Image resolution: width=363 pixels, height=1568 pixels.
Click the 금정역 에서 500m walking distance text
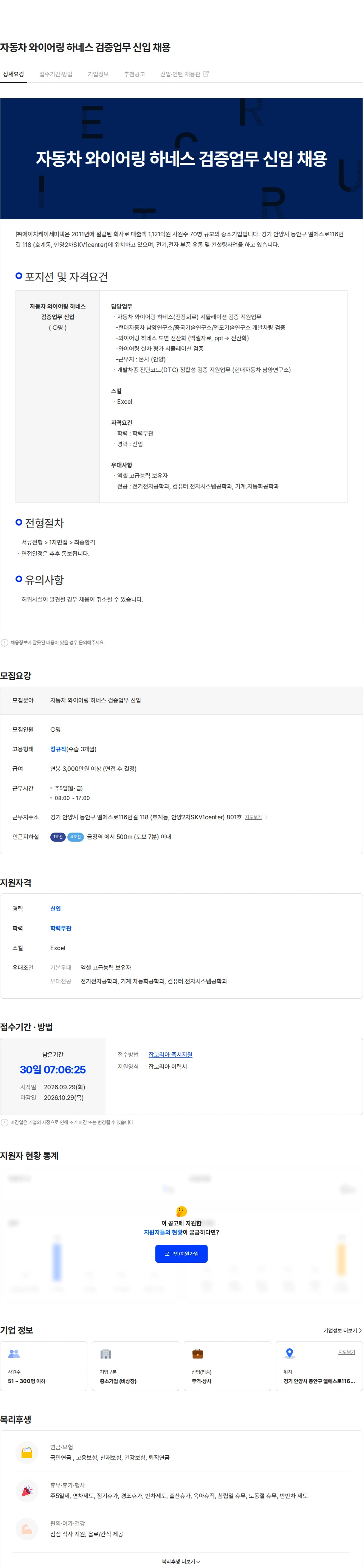tap(129, 837)
